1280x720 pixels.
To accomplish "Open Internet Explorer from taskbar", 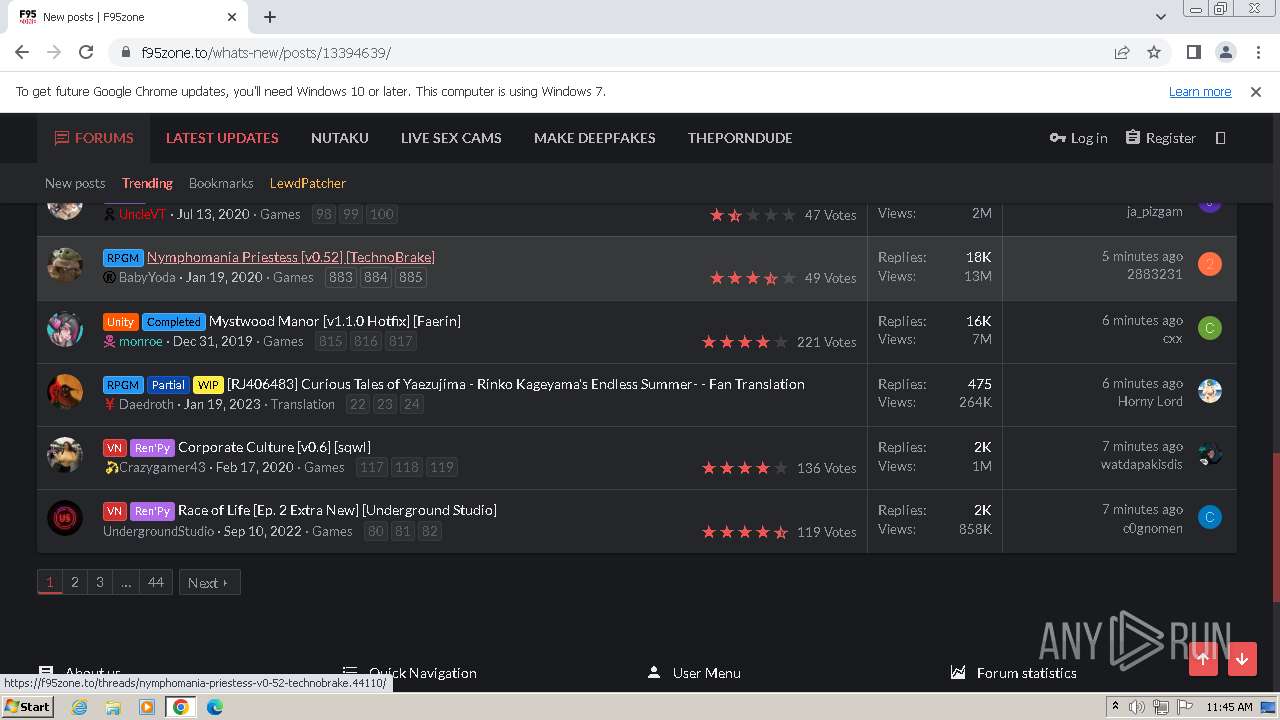I will pyautogui.click(x=79, y=707).
